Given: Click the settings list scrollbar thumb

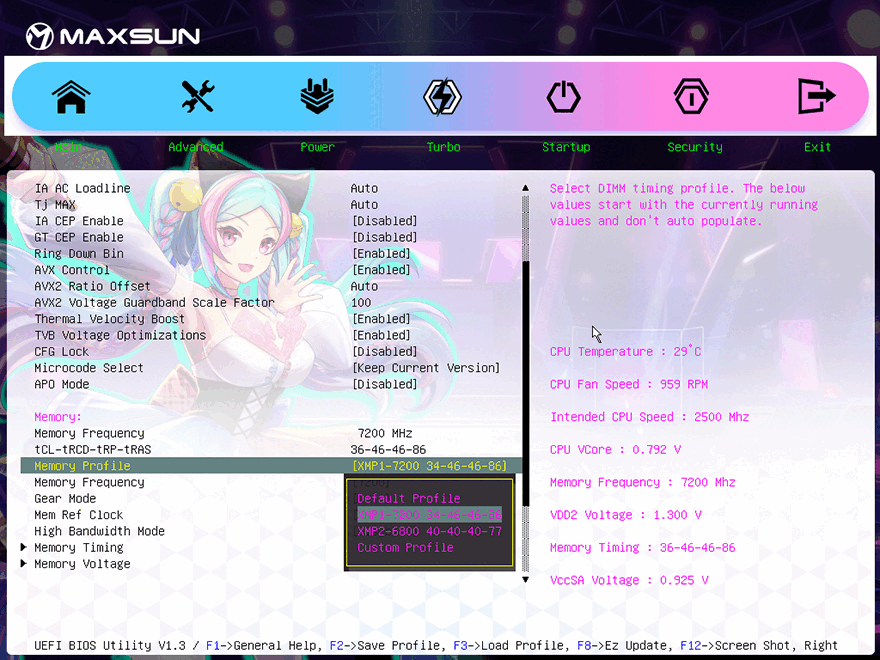Looking at the screenshot, I should click(526, 384).
